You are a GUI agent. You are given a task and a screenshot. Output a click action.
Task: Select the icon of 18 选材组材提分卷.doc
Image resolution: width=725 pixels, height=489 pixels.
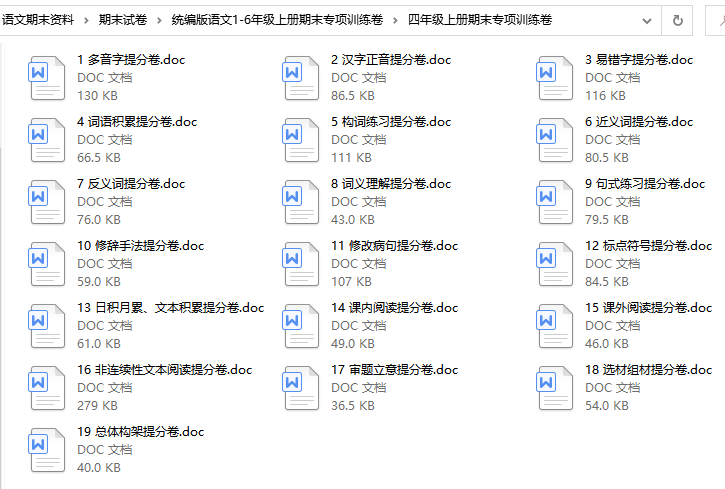click(554, 387)
